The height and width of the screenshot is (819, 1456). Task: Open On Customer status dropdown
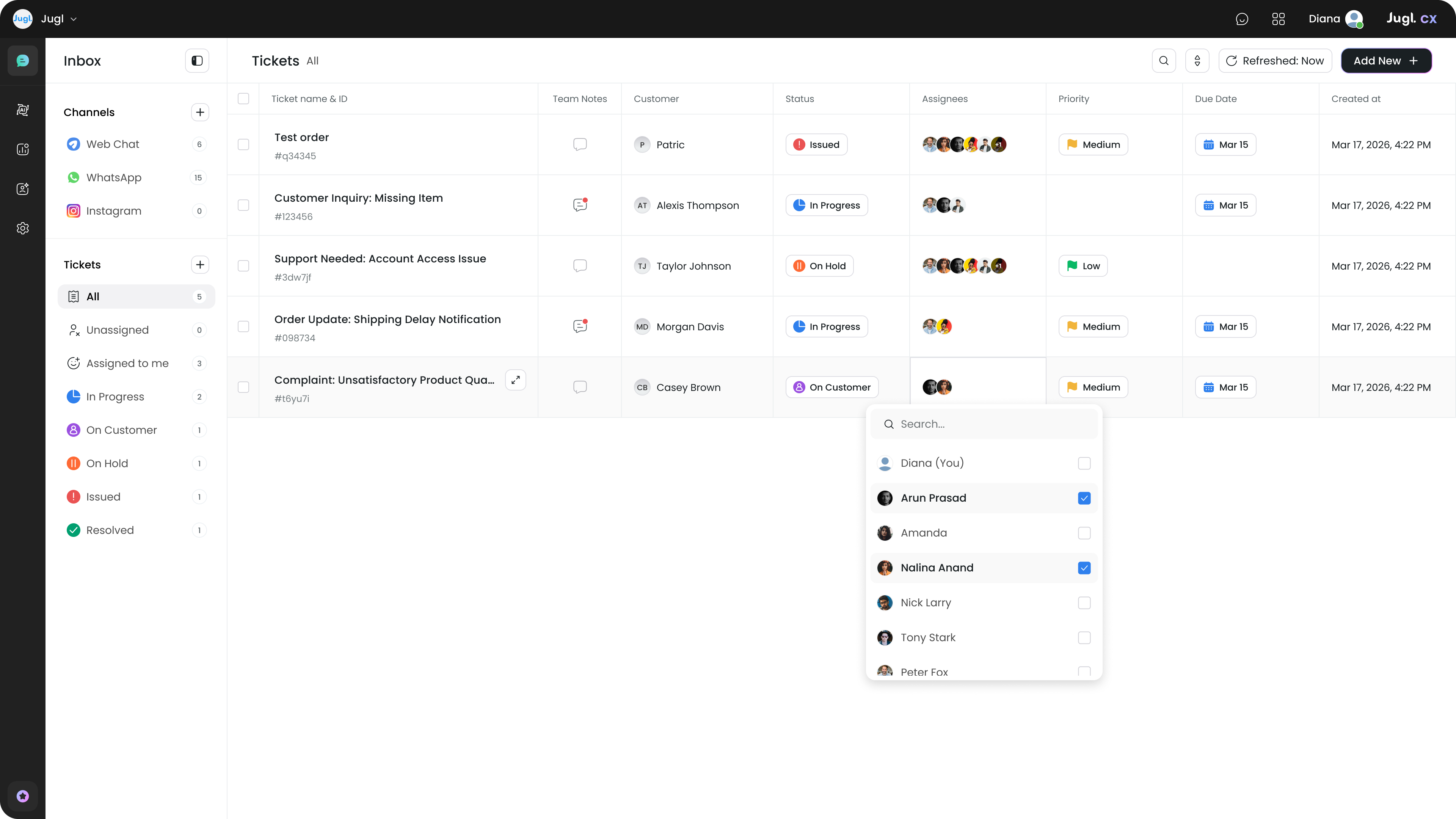tap(832, 387)
